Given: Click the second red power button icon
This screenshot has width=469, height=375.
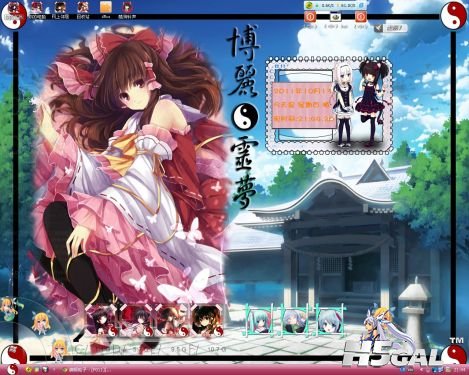Looking at the screenshot, I should click(361, 17).
